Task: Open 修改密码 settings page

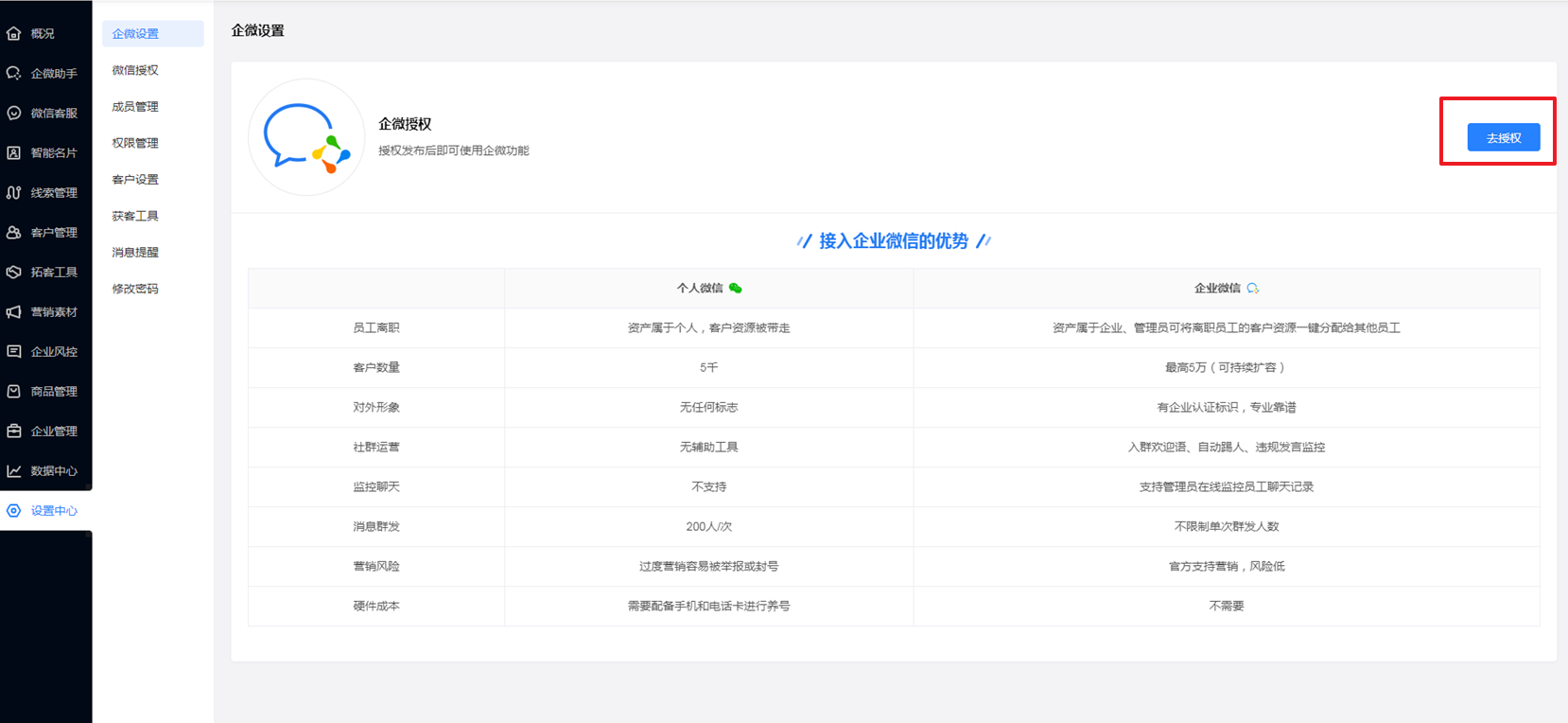Action: pyautogui.click(x=135, y=289)
